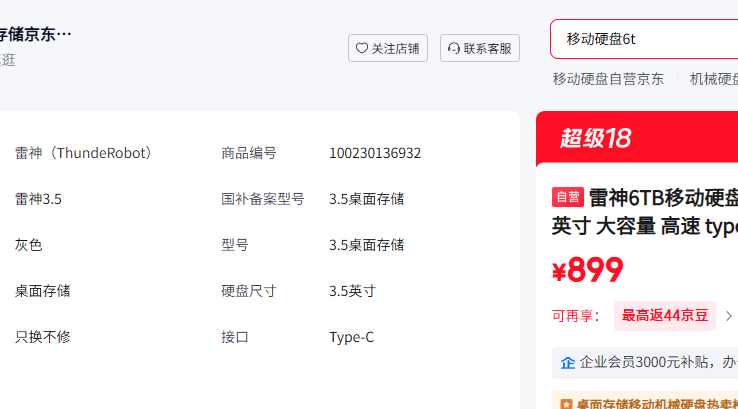Click the ¥899 price
Screen dimensions: 738x409
click(x=587, y=270)
